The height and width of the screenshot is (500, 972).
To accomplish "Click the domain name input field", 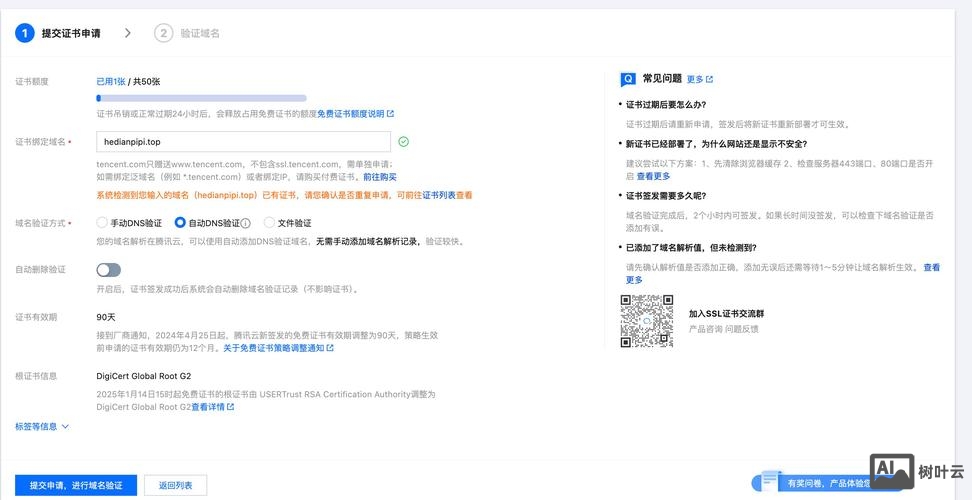I will (x=244, y=142).
